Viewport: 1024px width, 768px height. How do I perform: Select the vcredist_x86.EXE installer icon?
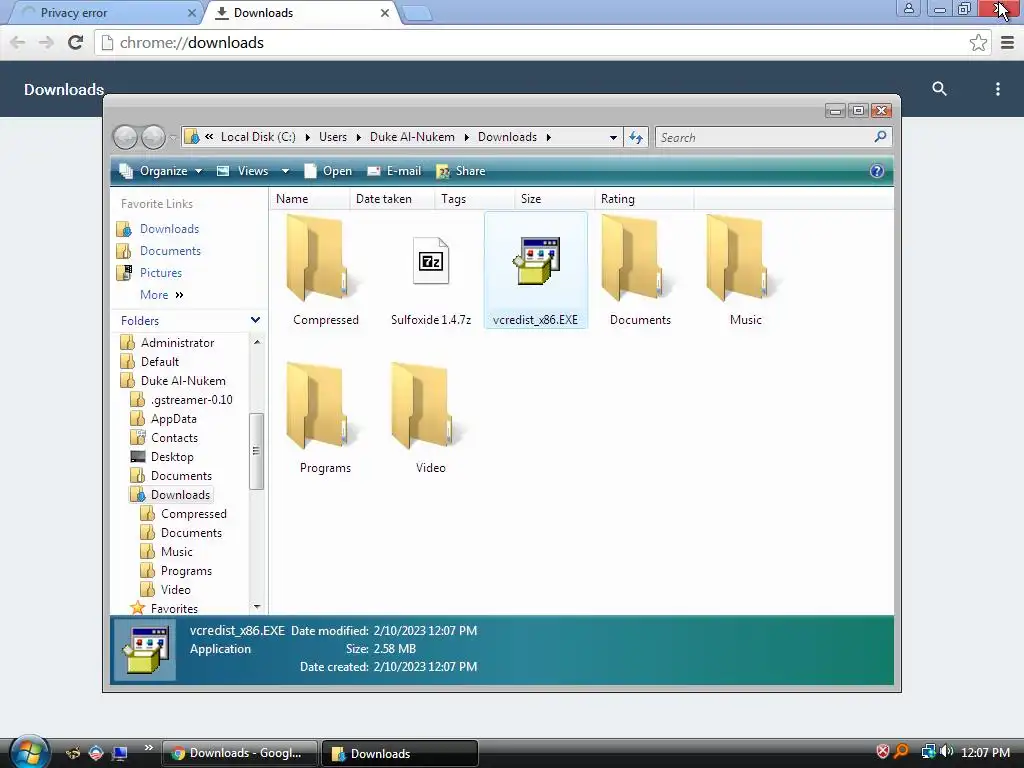(x=536, y=261)
